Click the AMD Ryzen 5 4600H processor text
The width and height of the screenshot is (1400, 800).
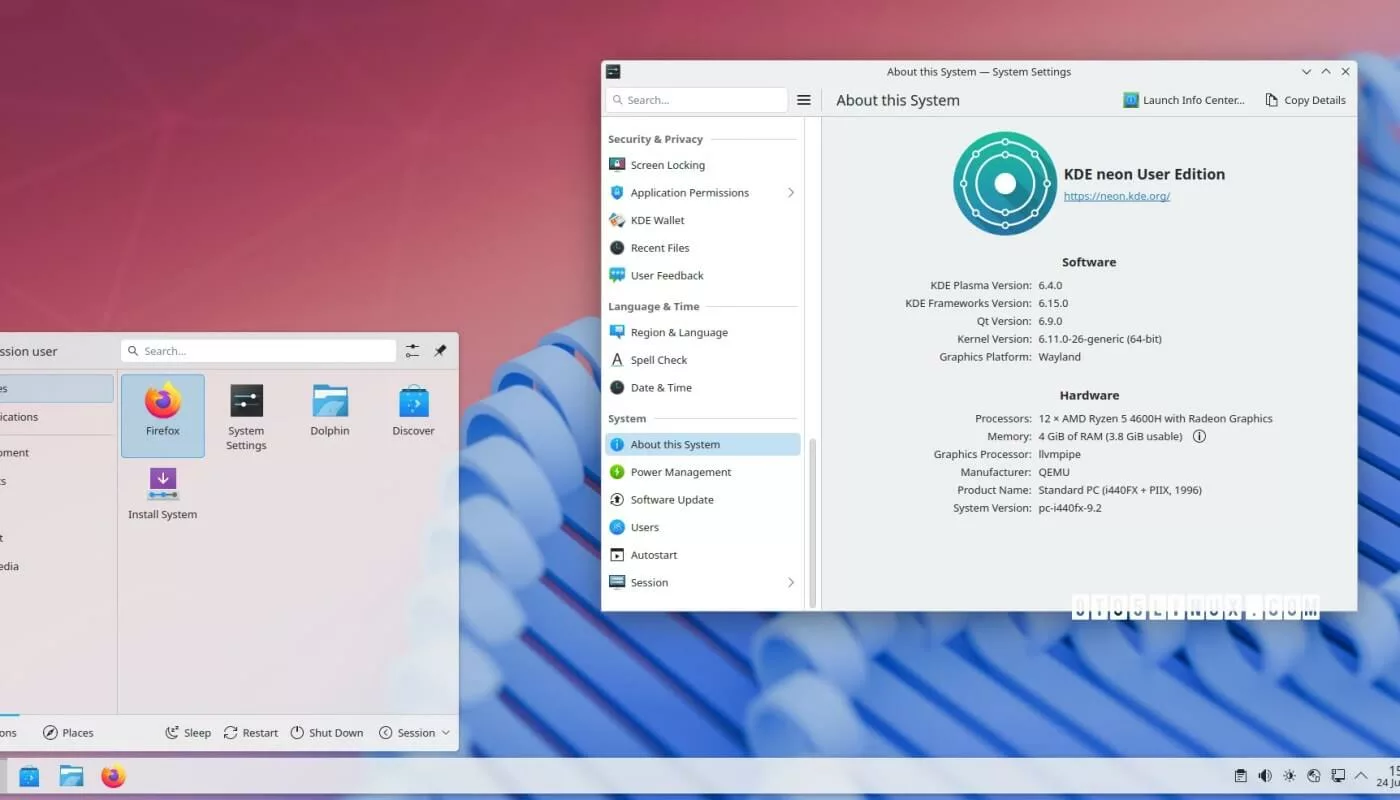pyautogui.click(x=1155, y=419)
